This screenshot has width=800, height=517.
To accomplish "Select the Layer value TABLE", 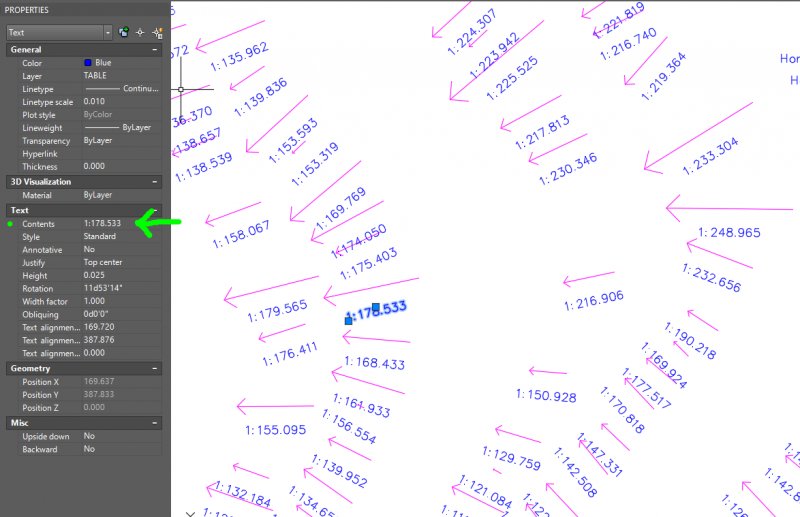I will click(x=95, y=76).
